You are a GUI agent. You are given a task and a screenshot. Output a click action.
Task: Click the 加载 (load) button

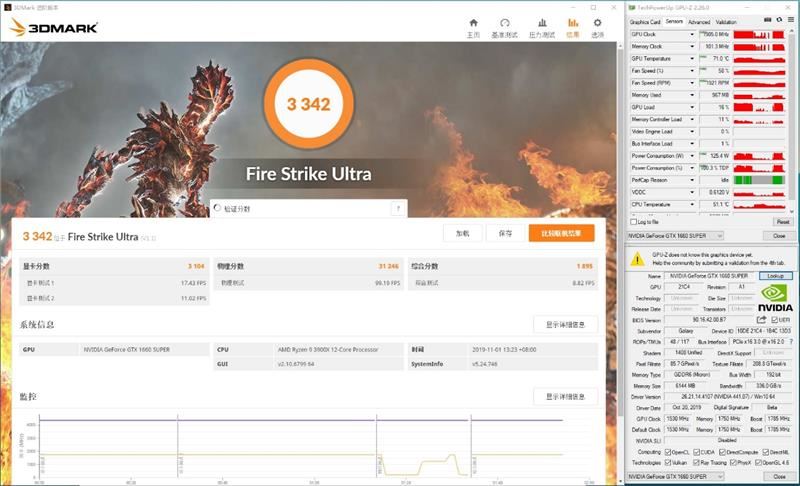coord(463,233)
